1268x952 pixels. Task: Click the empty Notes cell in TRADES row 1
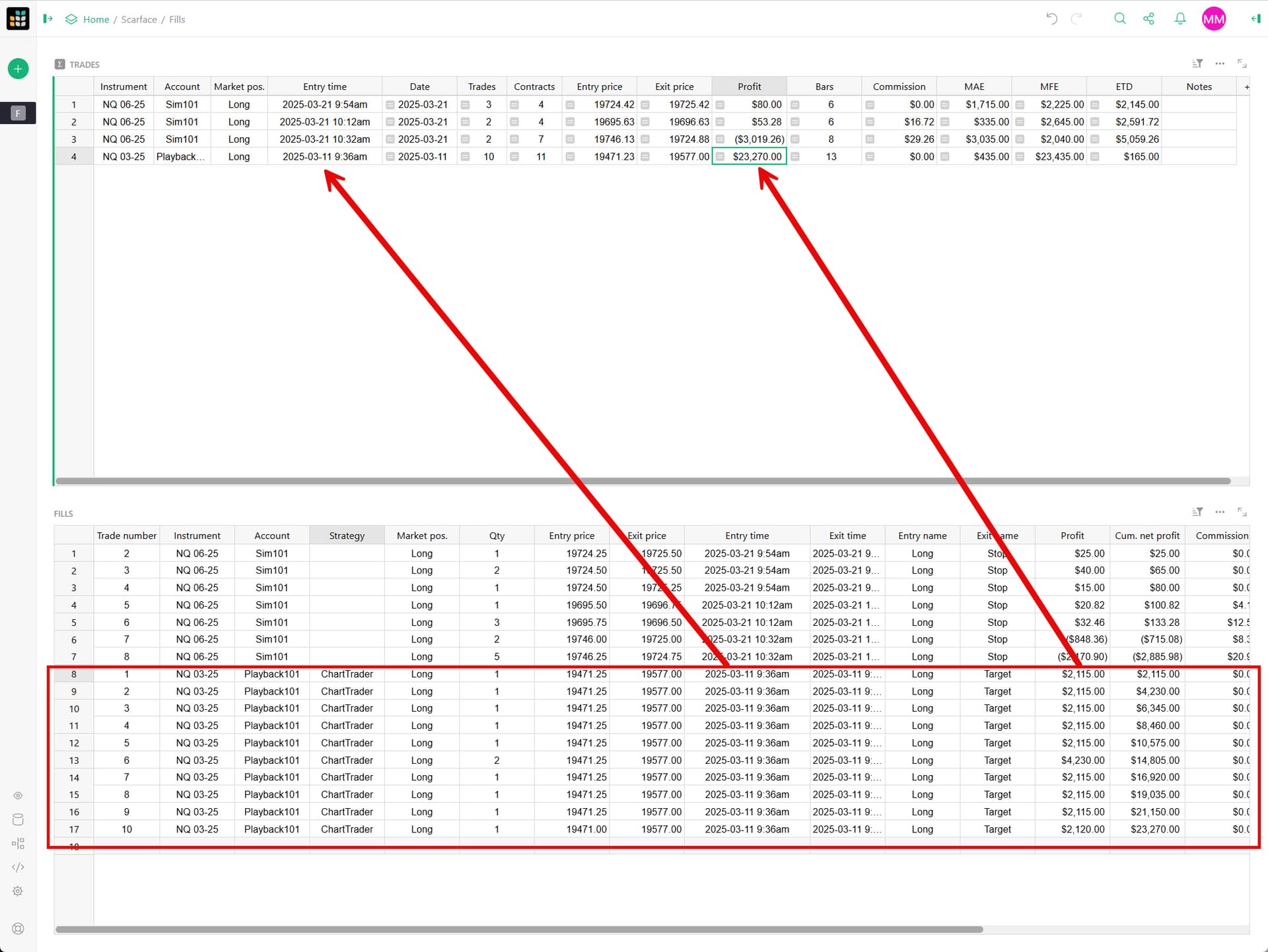coord(1199,104)
